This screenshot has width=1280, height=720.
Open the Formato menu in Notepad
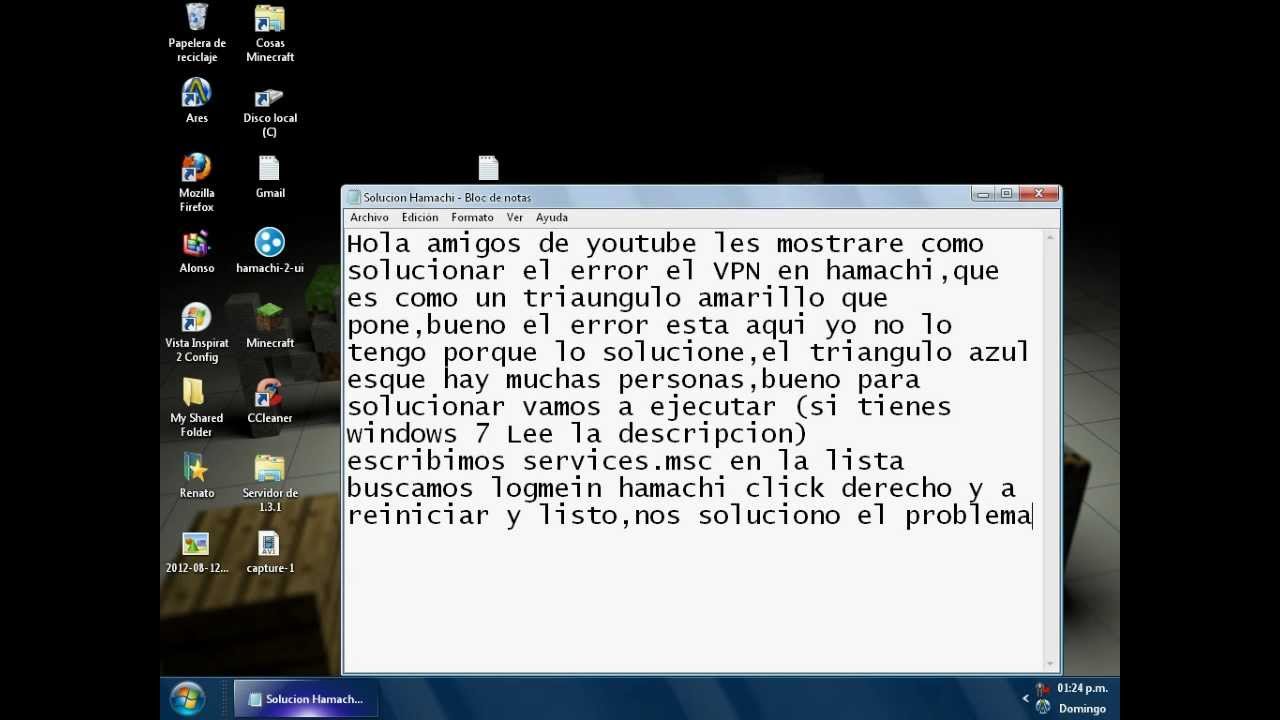472,217
